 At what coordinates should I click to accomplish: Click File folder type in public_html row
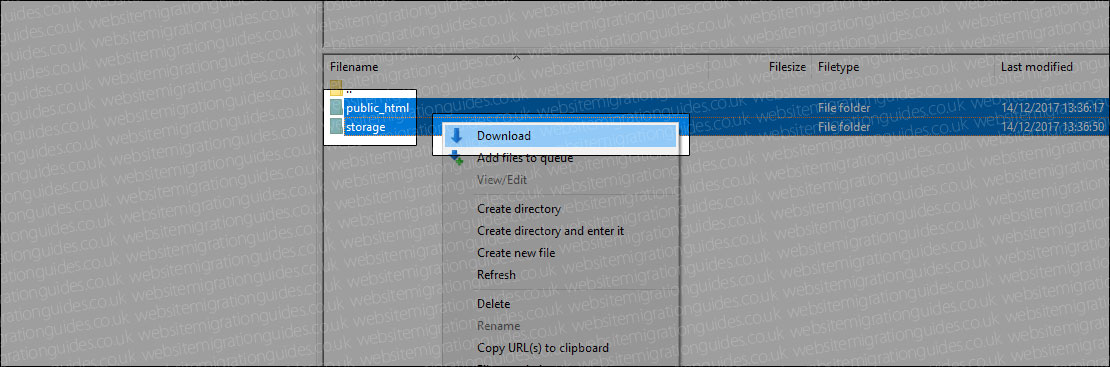[844, 108]
